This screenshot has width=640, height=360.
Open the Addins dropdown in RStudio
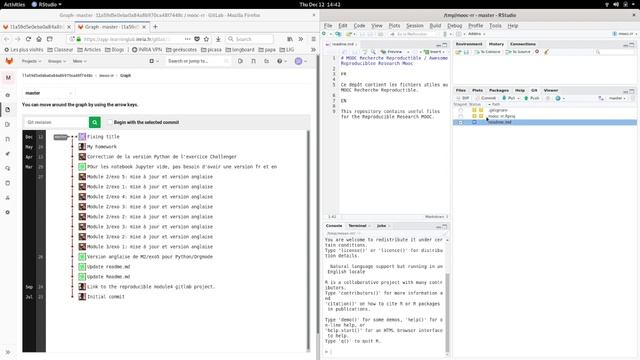click(x=476, y=34)
